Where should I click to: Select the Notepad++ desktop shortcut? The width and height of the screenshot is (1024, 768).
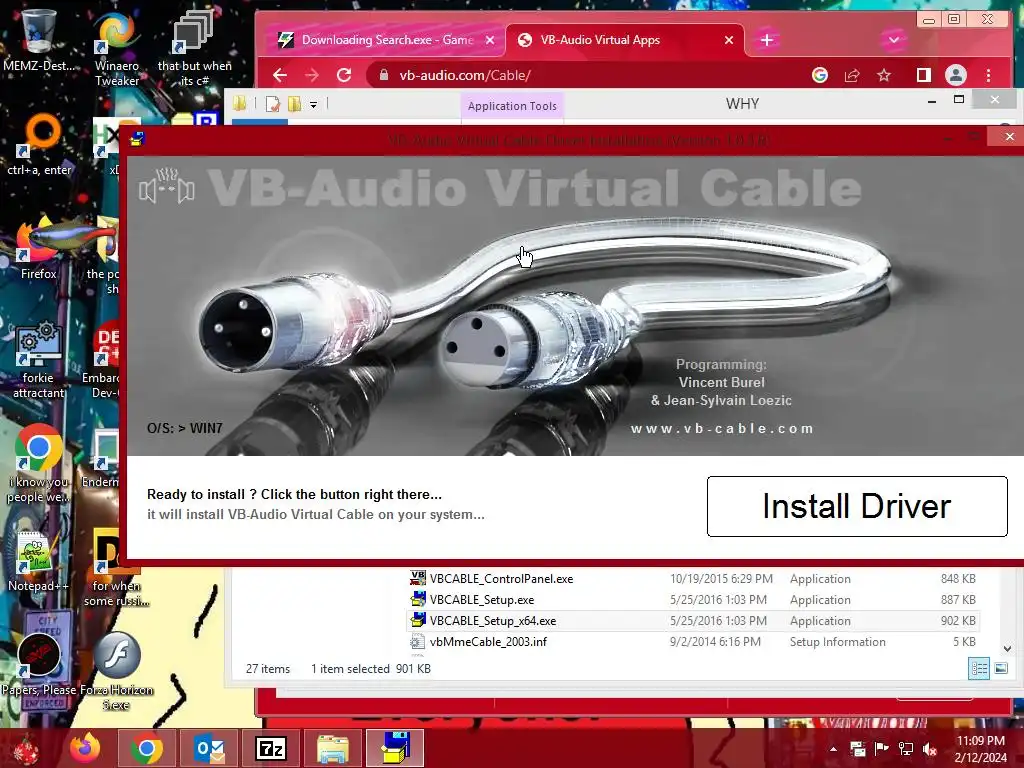38,561
